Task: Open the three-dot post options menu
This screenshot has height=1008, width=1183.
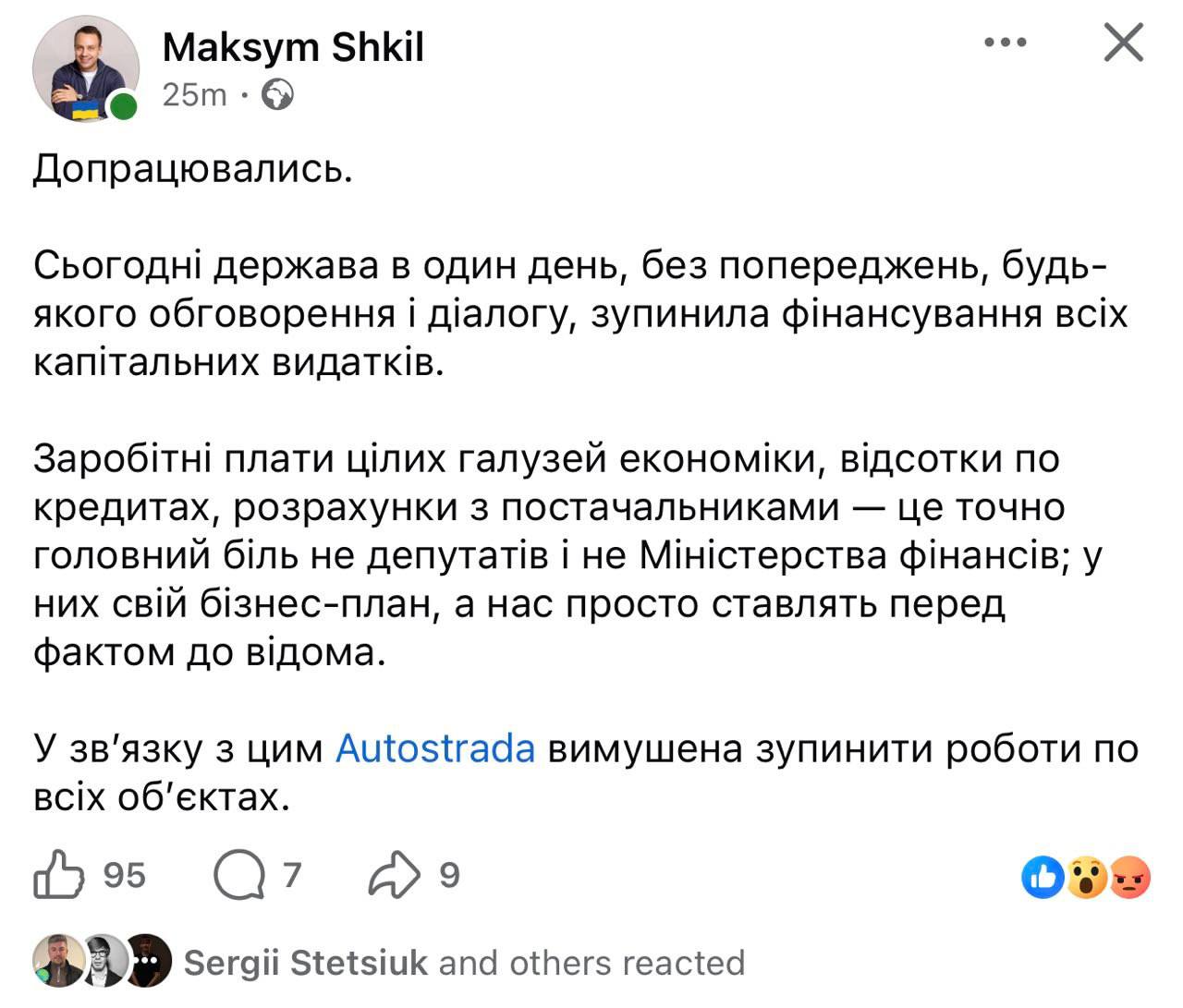Action: [1006, 43]
